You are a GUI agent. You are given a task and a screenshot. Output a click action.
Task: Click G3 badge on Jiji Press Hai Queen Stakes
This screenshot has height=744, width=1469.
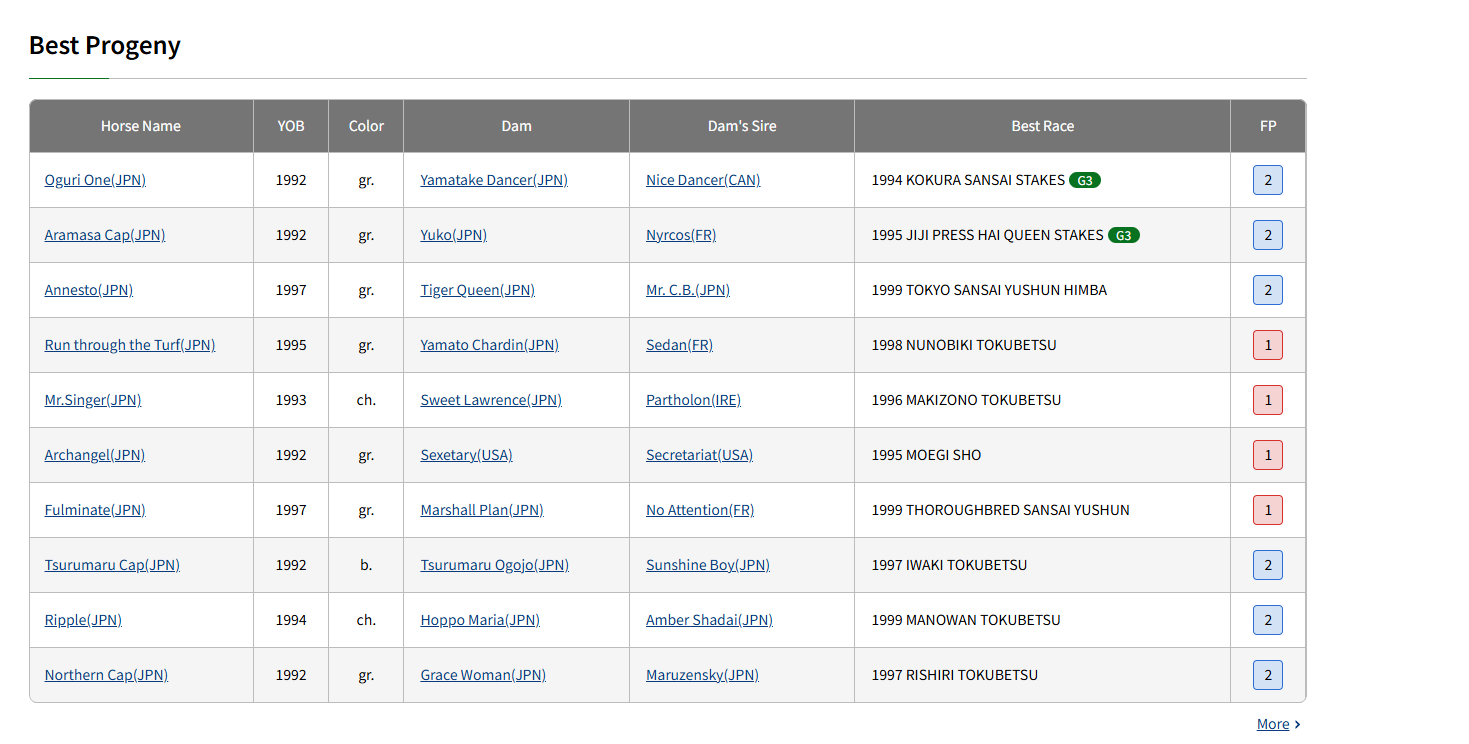(x=1124, y=235)
